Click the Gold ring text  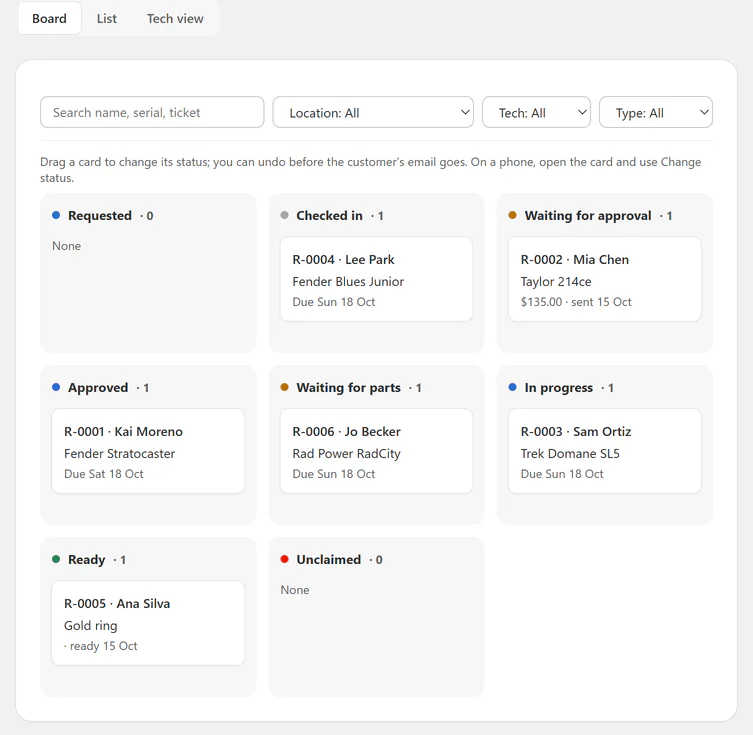click(x=91, y=626)
